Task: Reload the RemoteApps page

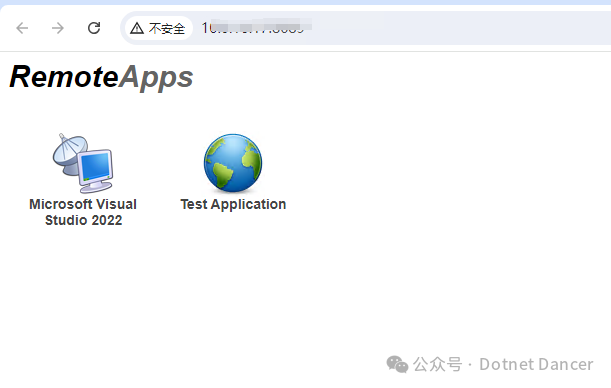Action: [x=94, y=28]
